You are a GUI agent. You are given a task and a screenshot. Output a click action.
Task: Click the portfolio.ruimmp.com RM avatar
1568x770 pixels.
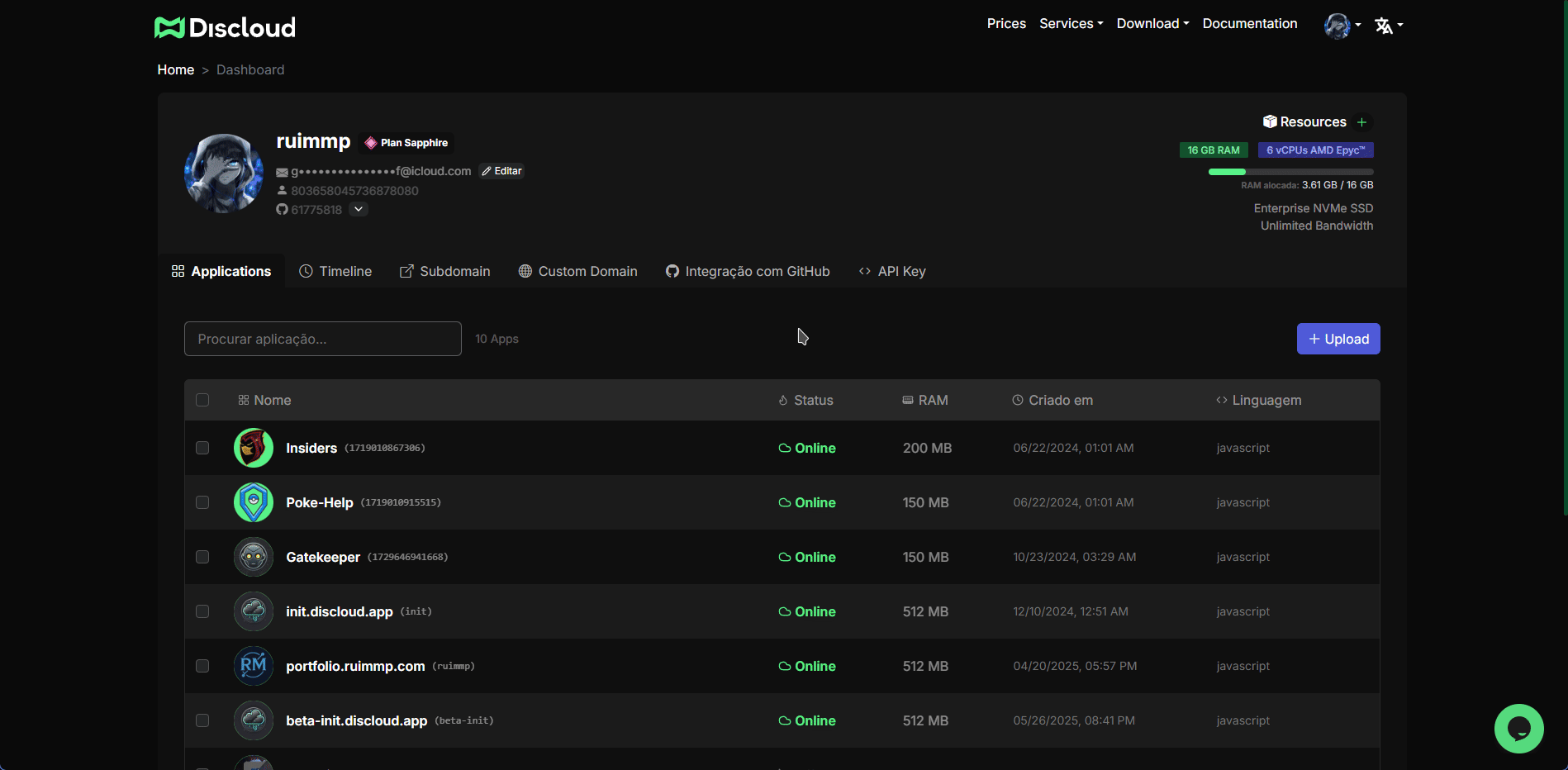254,666
